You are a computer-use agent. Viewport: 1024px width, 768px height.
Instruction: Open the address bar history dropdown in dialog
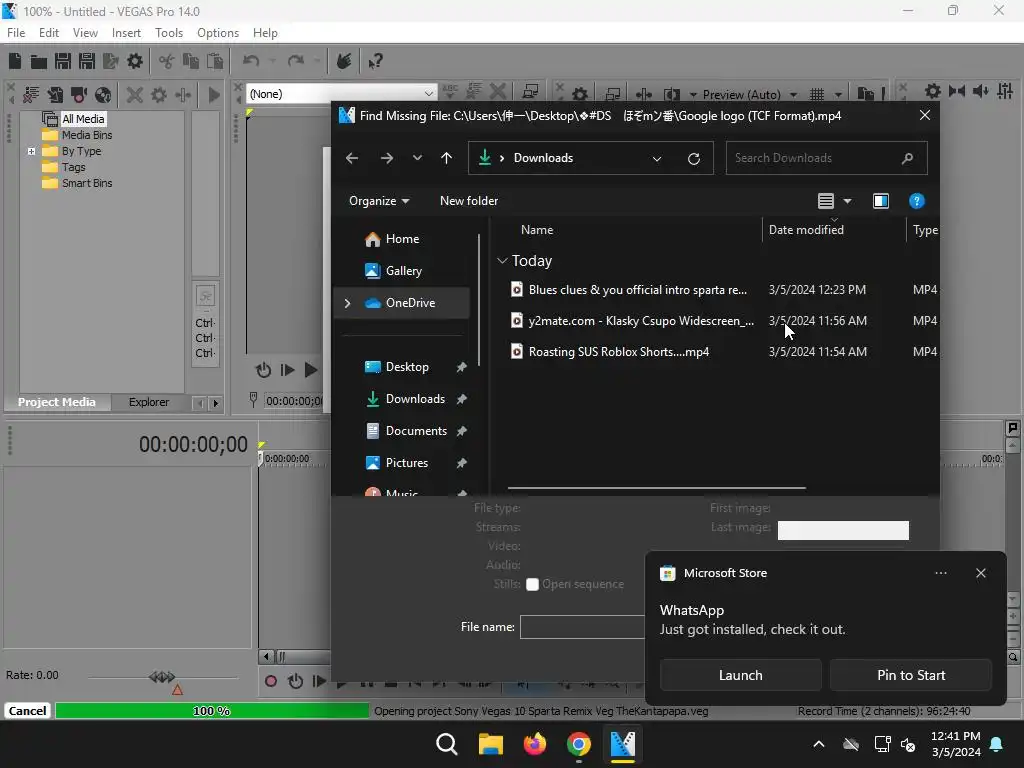pos(657,159)
